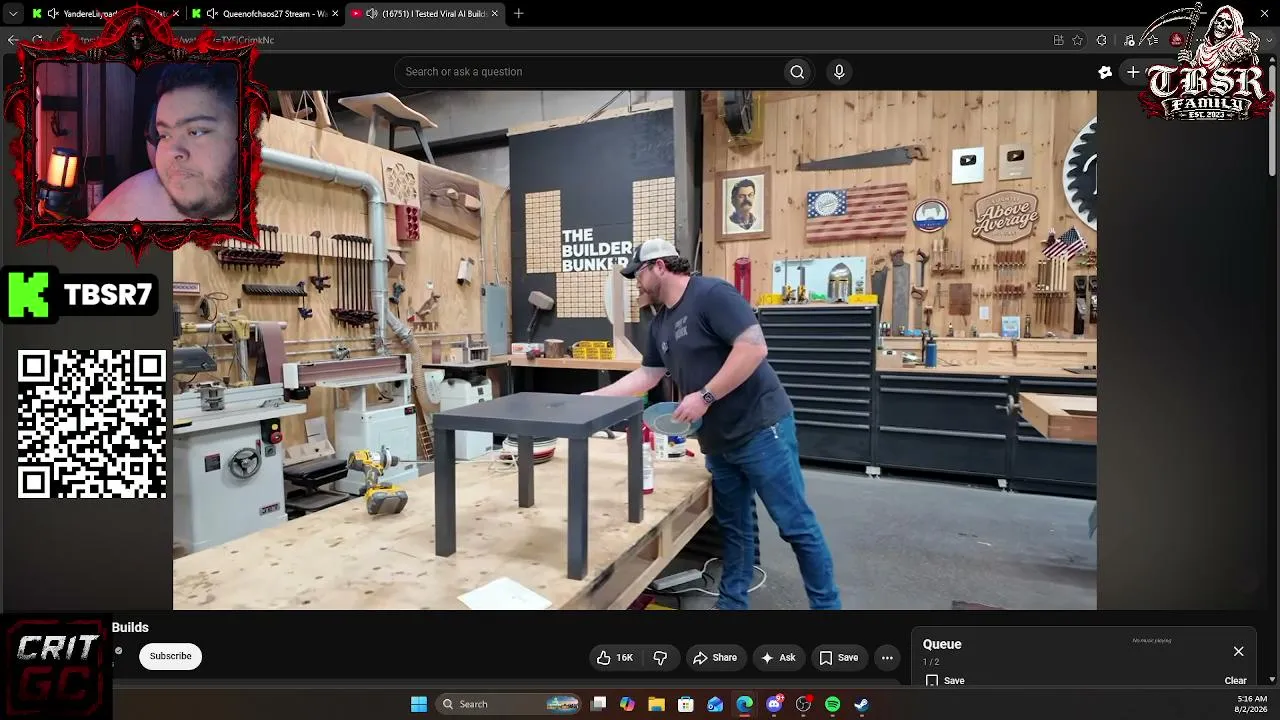1280x720 pixels.
Task: Click the YouTube search field
Action: 590,72
